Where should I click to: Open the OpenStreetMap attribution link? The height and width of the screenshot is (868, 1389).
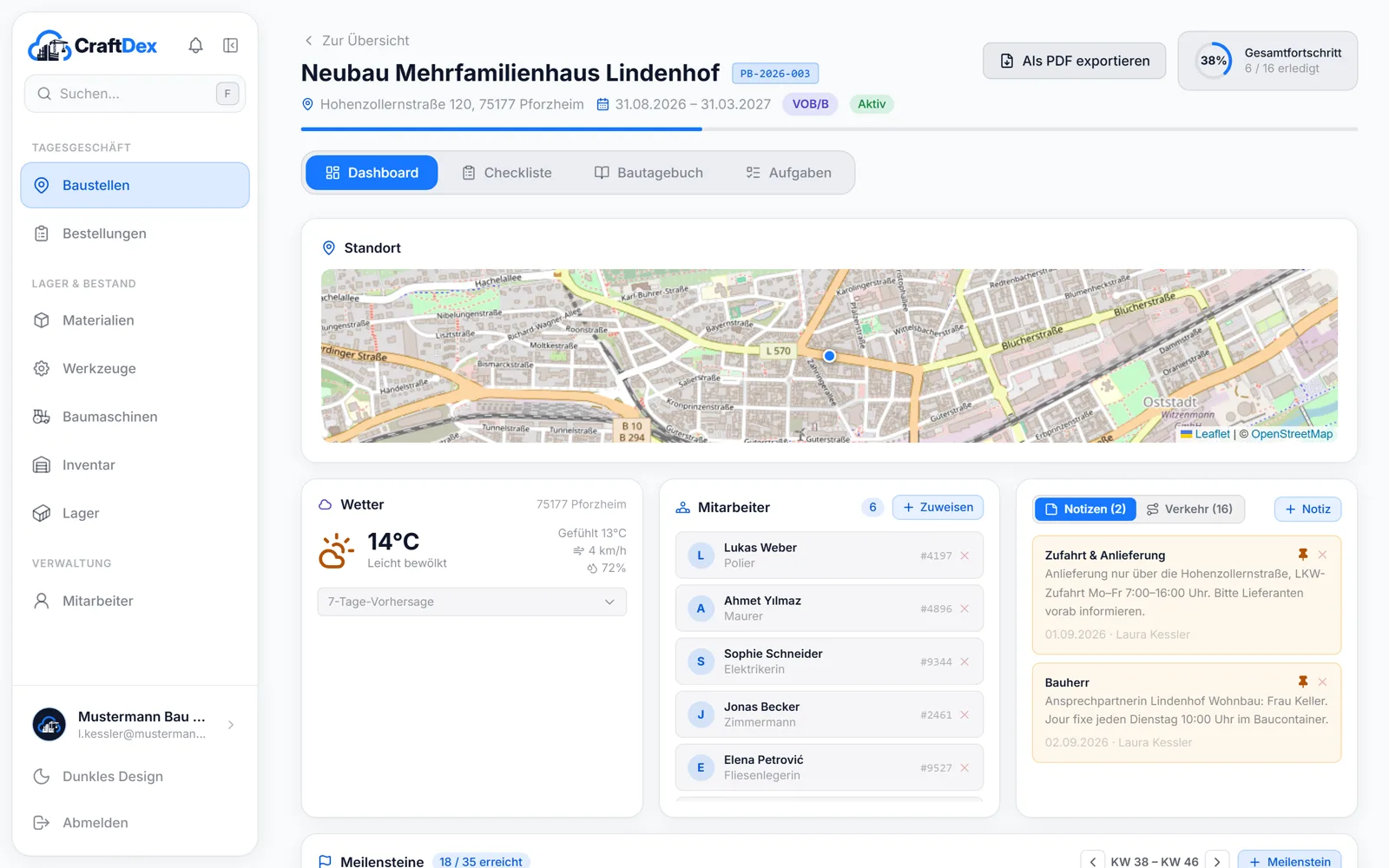click(1292, 434)
